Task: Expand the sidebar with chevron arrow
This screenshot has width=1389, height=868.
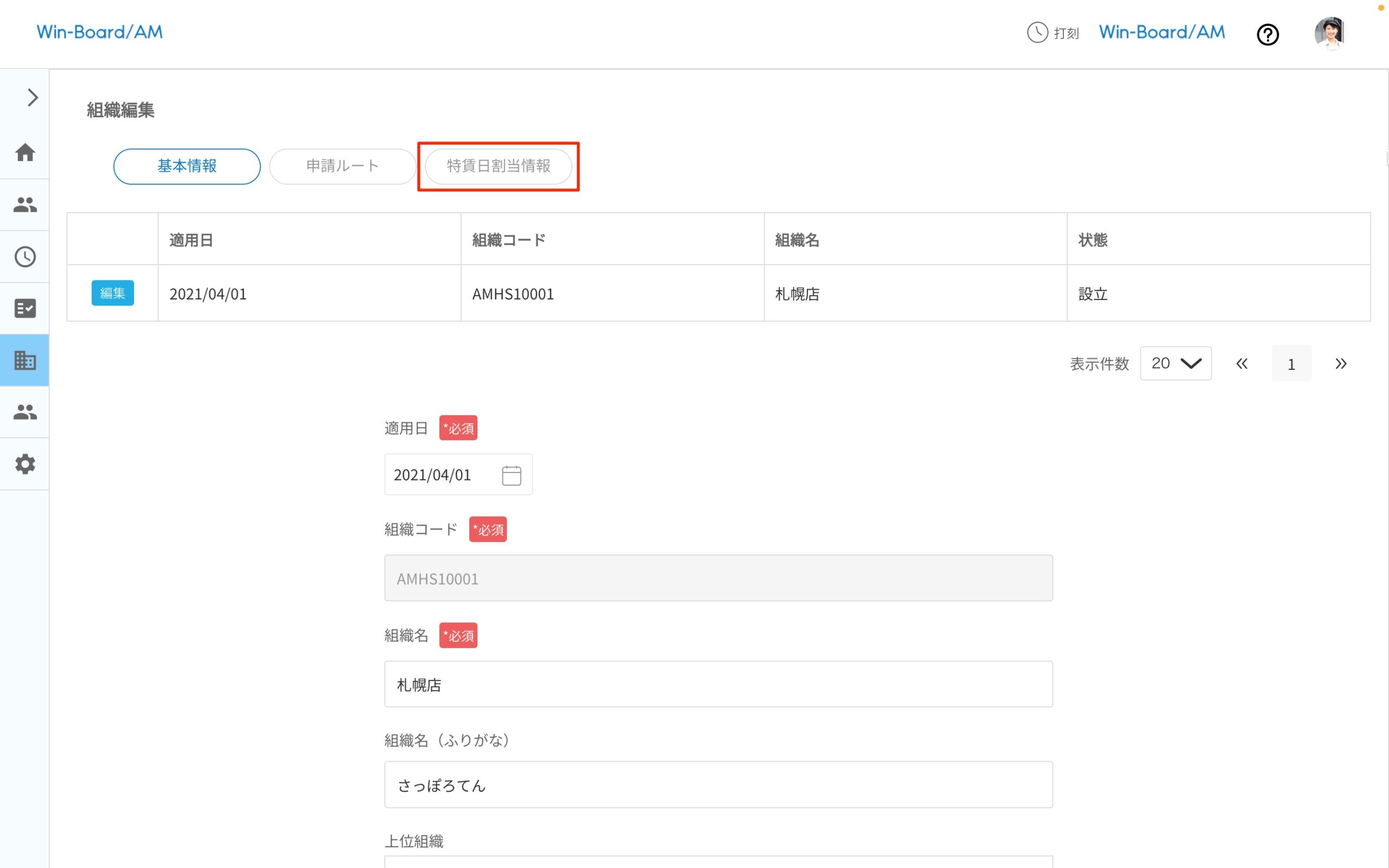Action: tap(32, 98)
